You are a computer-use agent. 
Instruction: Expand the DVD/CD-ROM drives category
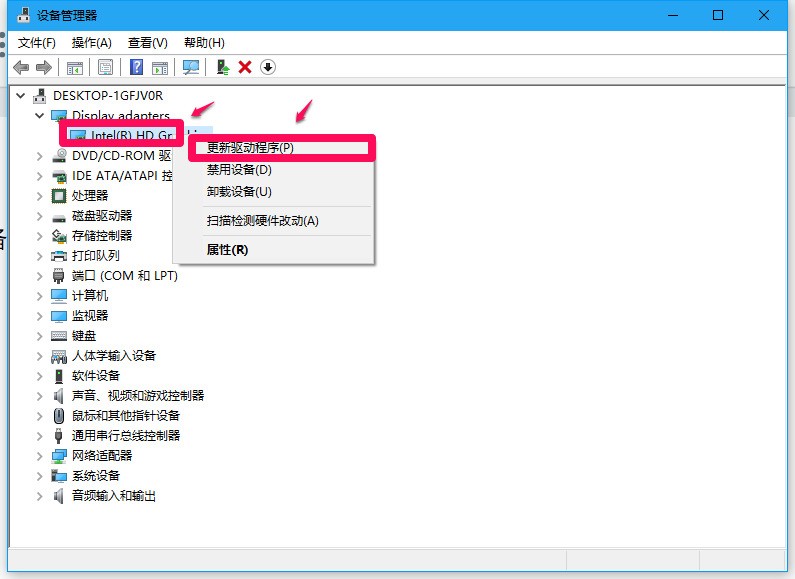click(x=40, y=156)
